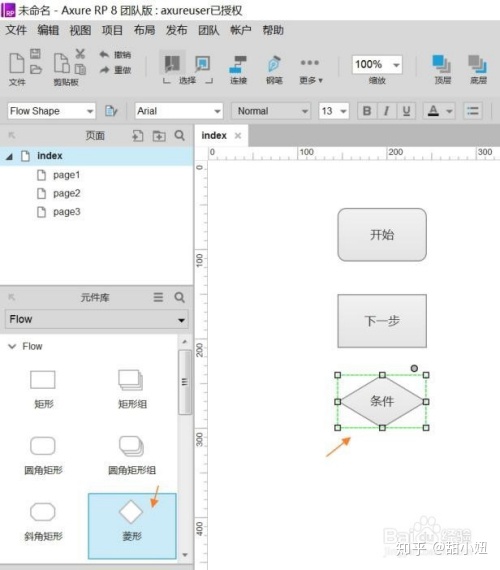Open the 帐户 menu

241,30
